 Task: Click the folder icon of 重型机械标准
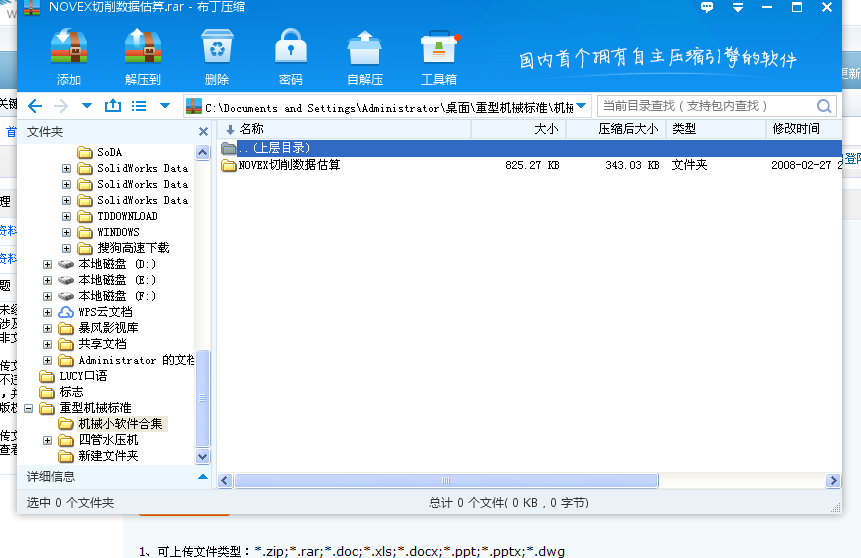(x=47, y=408)
